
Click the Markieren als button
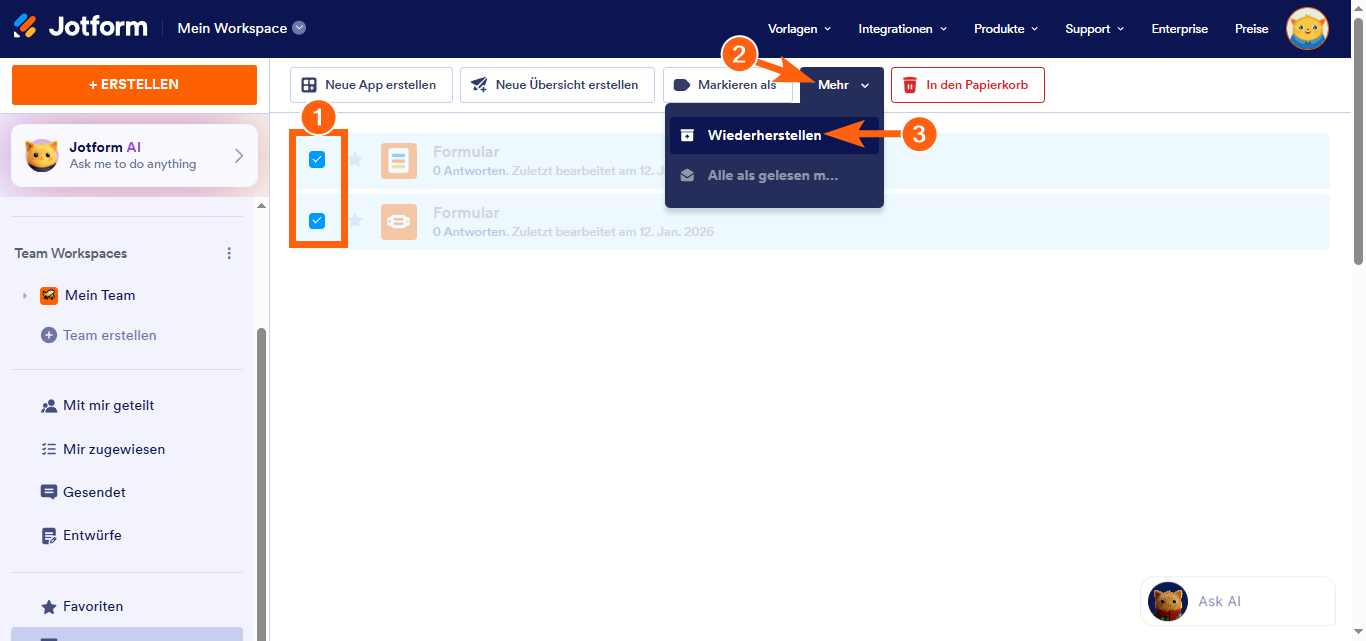tap(727, 85)
